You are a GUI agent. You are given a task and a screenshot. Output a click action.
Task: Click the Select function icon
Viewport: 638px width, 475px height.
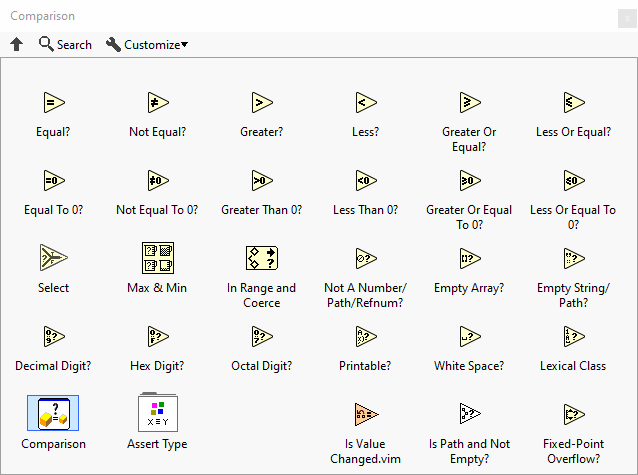click(54, 258)
